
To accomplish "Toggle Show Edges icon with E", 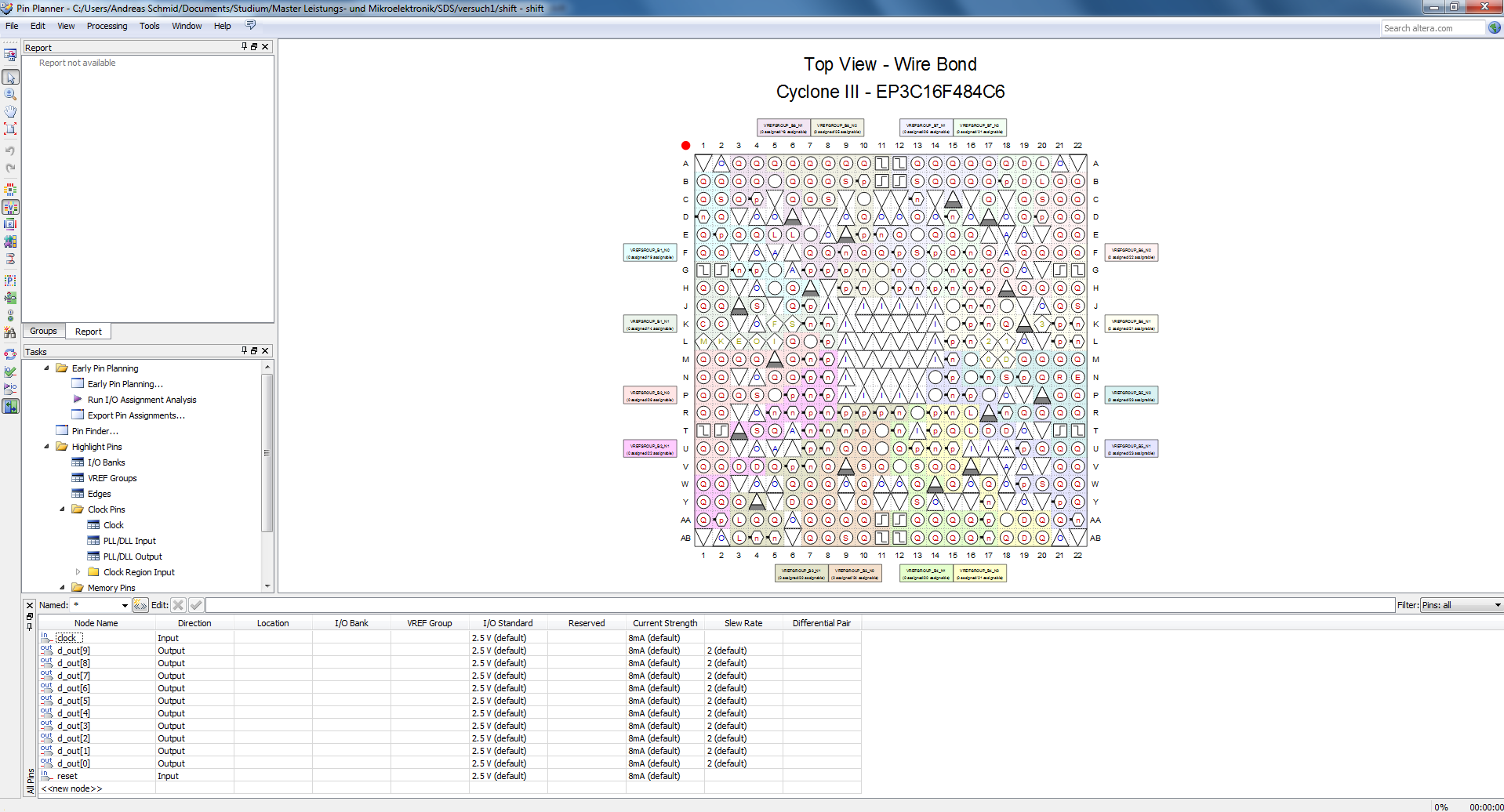I will click(10, 224).
